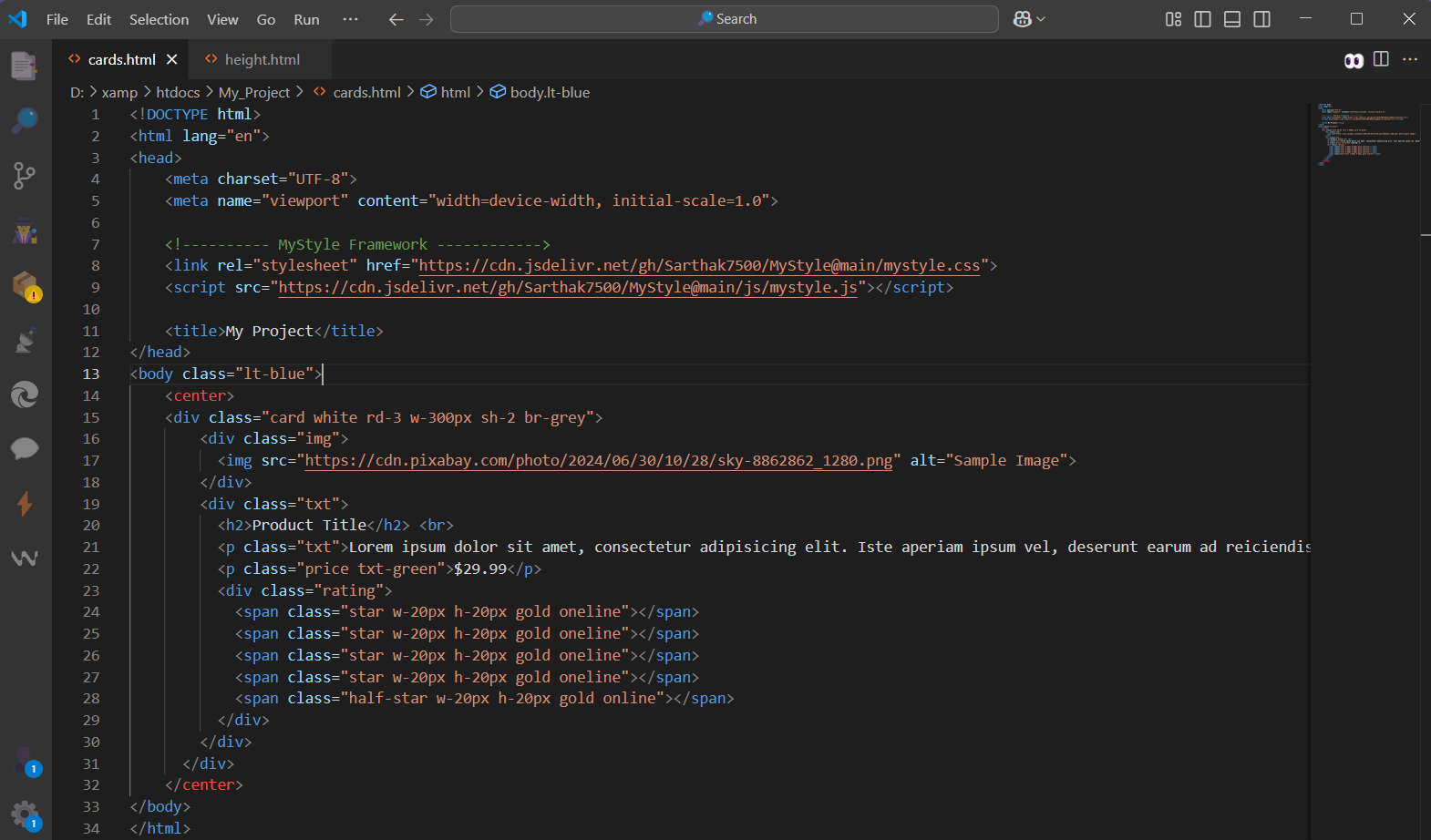Screen dimensions: 1431x840
Task: Open Extensions view with warning badge
Action: tap(26, 286)
